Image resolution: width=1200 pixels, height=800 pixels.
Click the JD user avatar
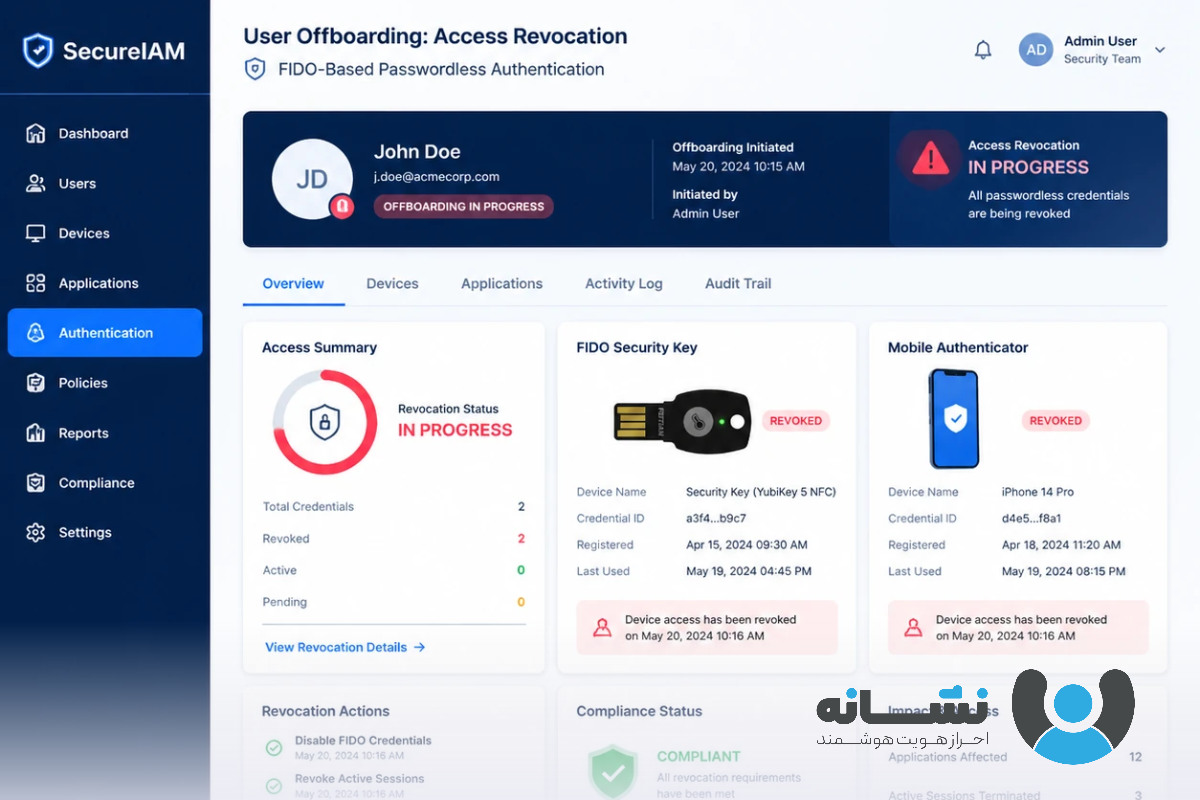tap(312, 179)
